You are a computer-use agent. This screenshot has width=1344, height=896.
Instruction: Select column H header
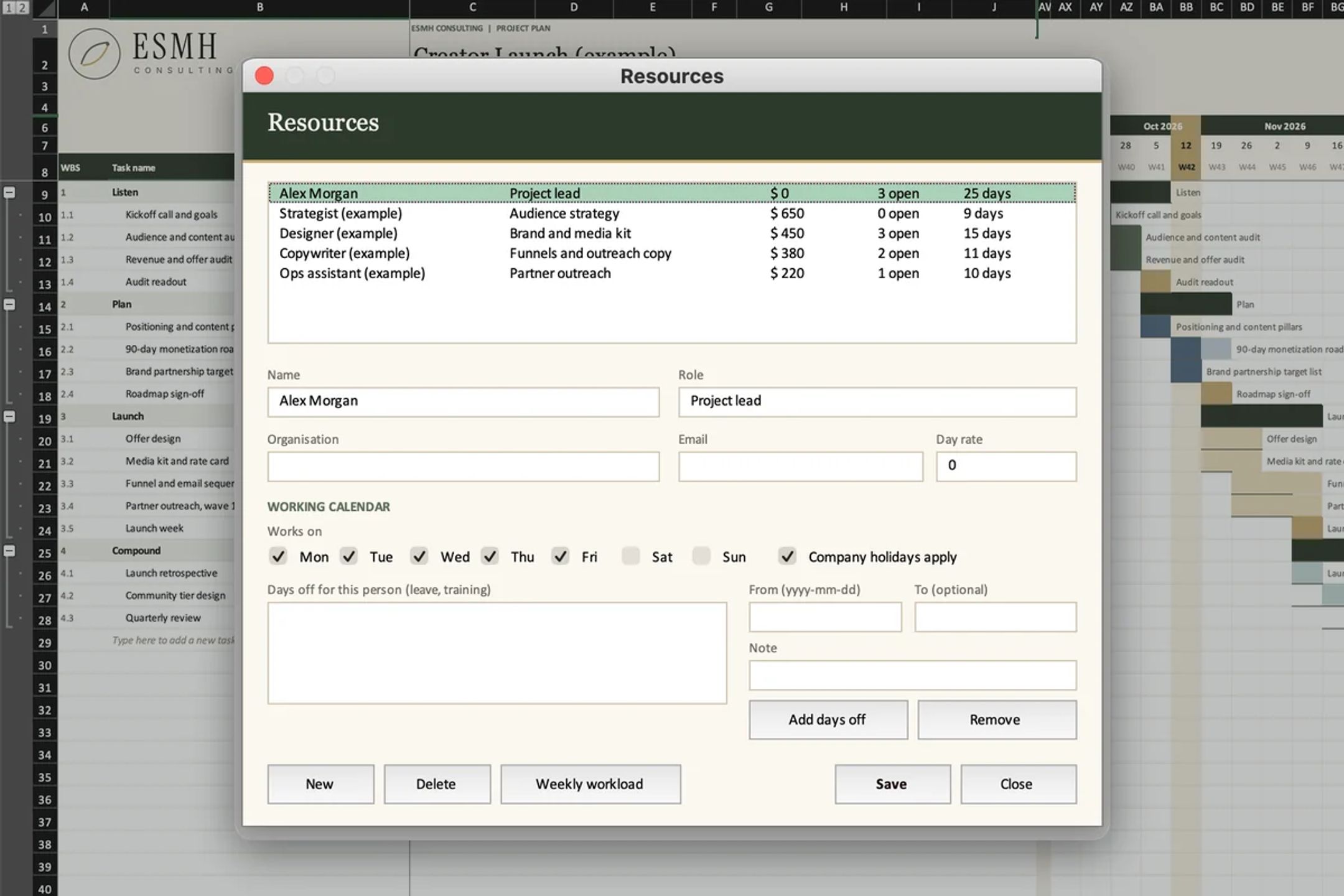point(844,7)
